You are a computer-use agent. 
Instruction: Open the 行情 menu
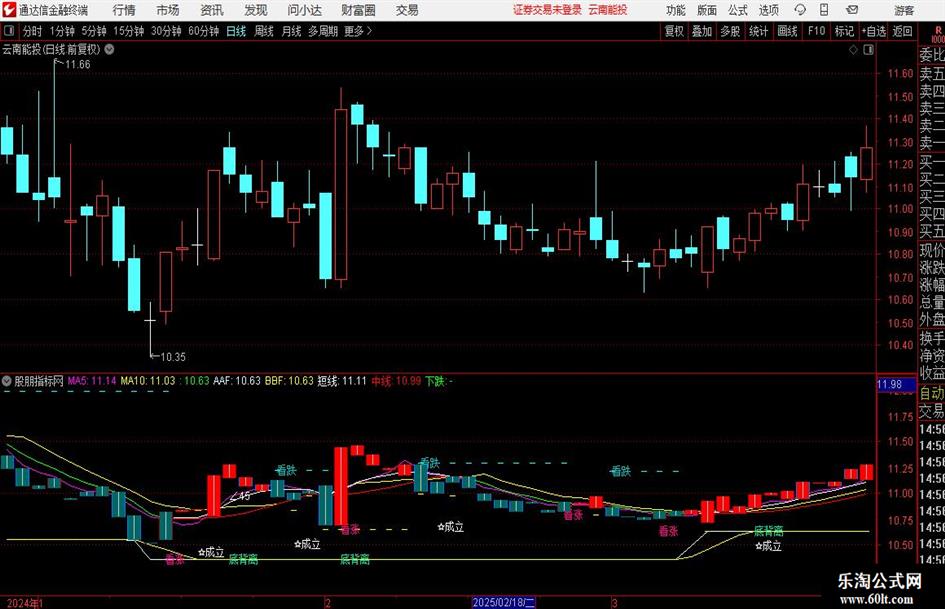point(124,10)
